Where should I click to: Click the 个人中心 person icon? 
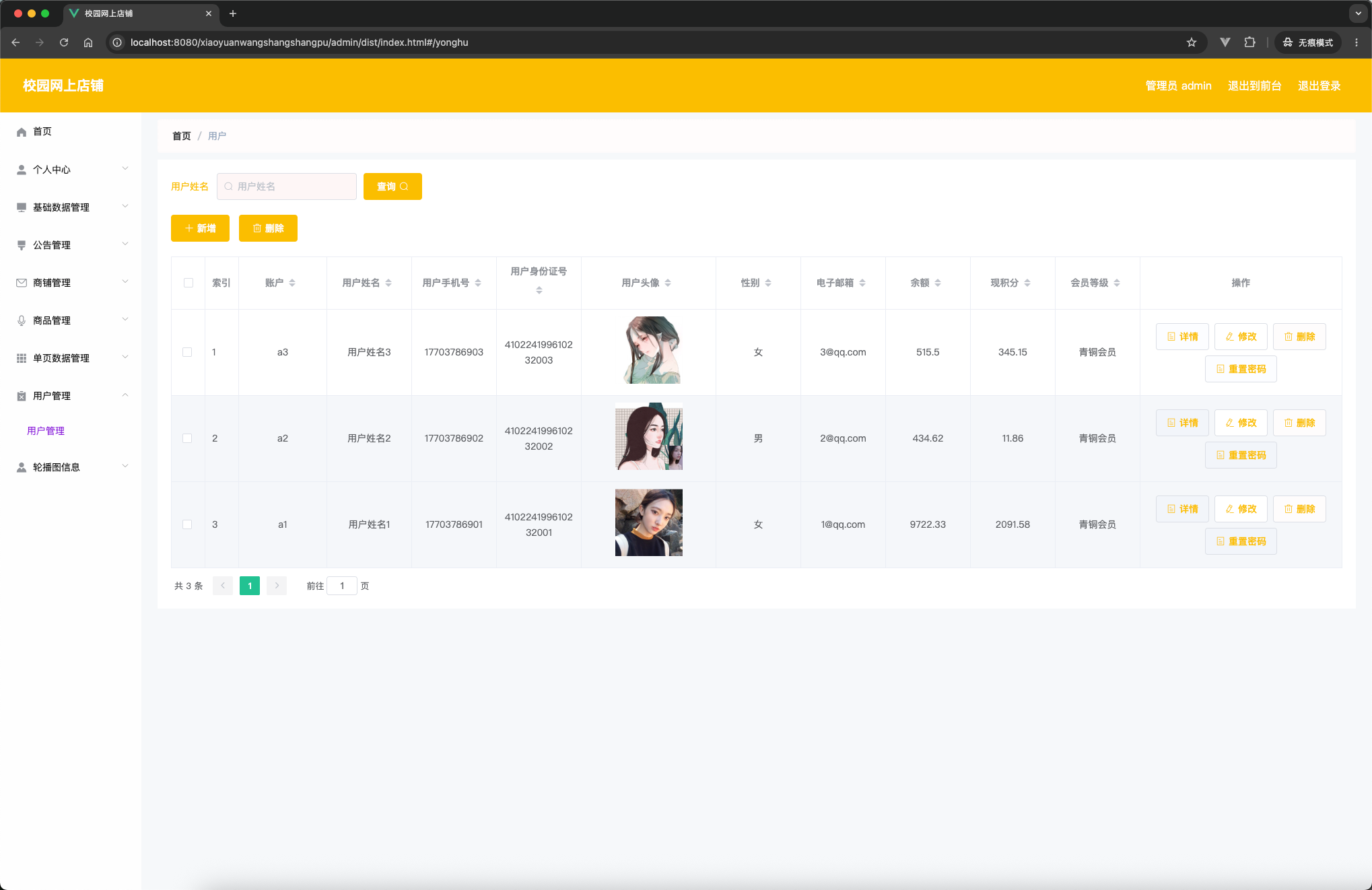click(22, 170)
